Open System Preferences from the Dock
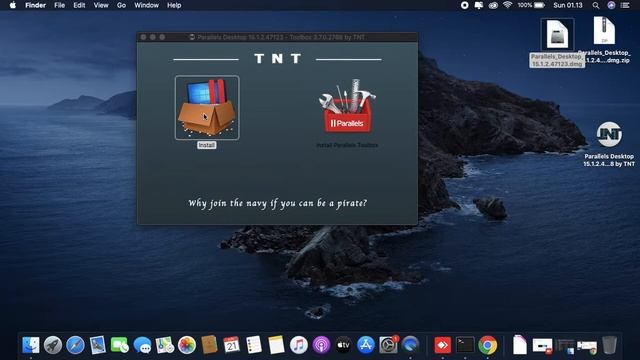 tap(388, 345)
